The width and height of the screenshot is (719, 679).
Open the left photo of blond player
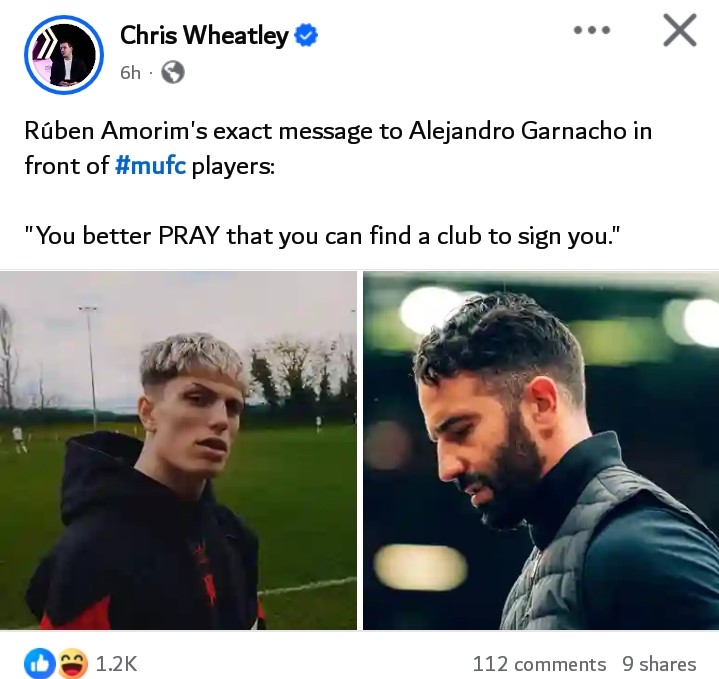coord(178,450)
